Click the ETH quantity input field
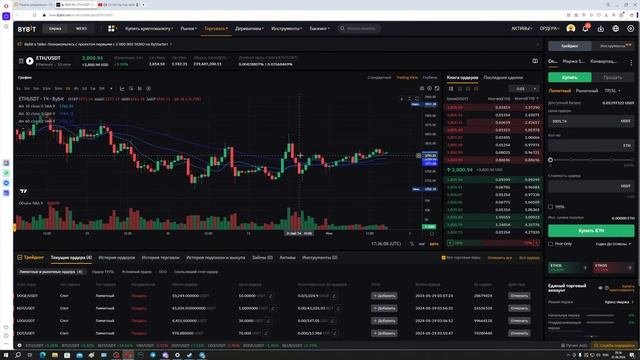Viewport: 640px width, 360px height. tap(591, 145)
